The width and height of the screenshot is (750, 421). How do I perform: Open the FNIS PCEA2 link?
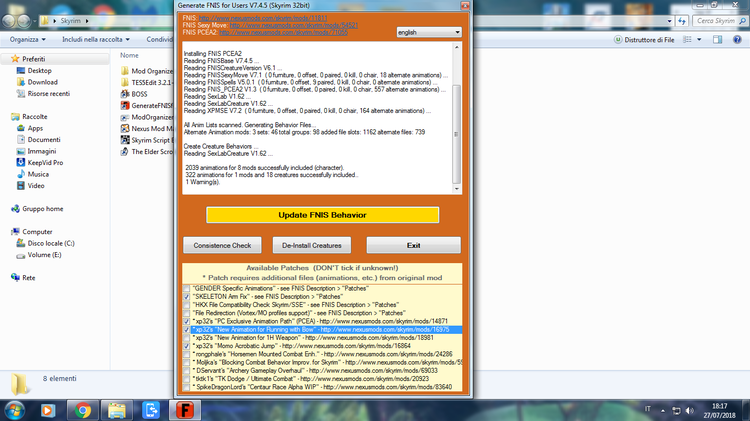coord(284,33)
